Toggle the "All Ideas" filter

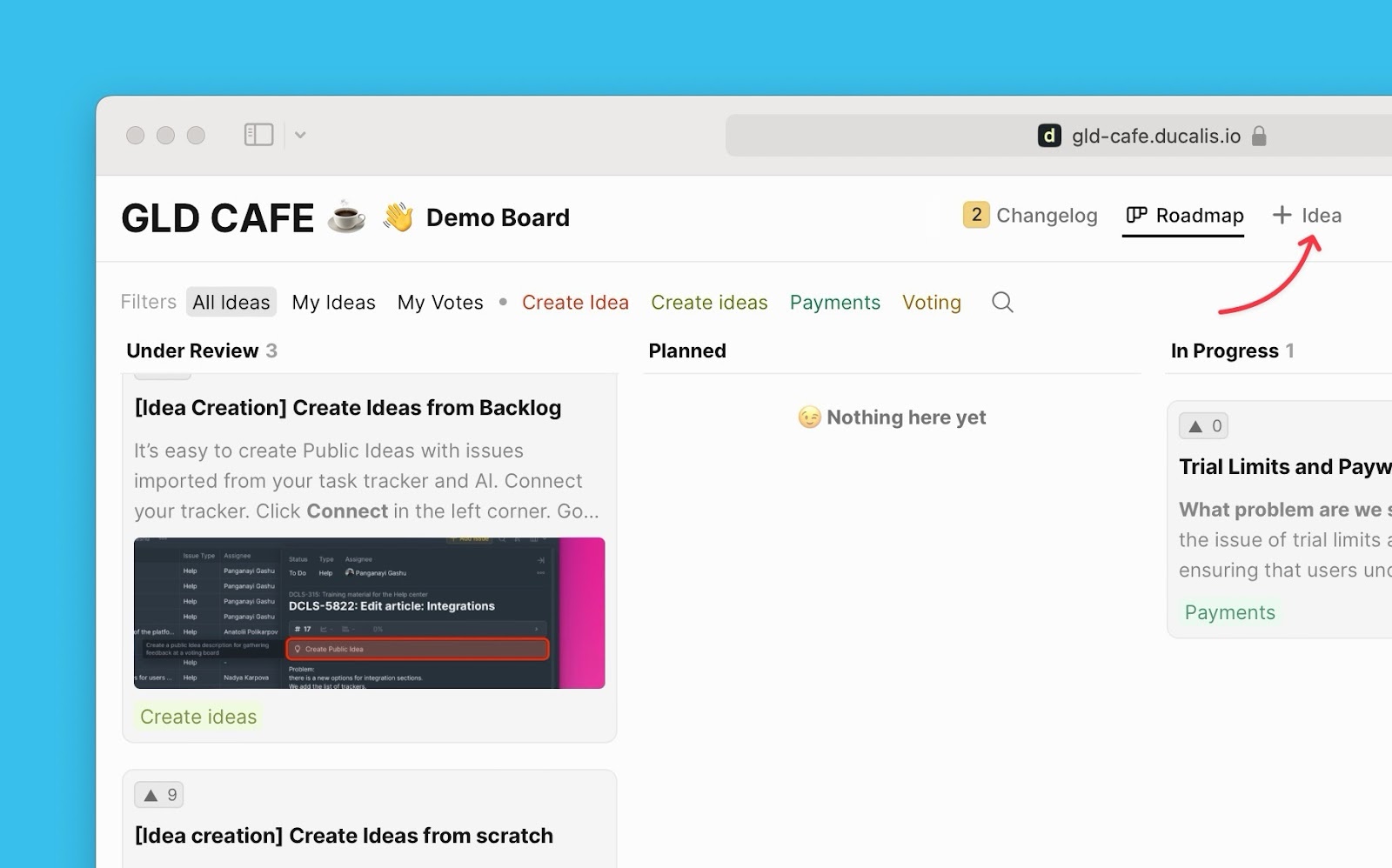pos(231,302)
